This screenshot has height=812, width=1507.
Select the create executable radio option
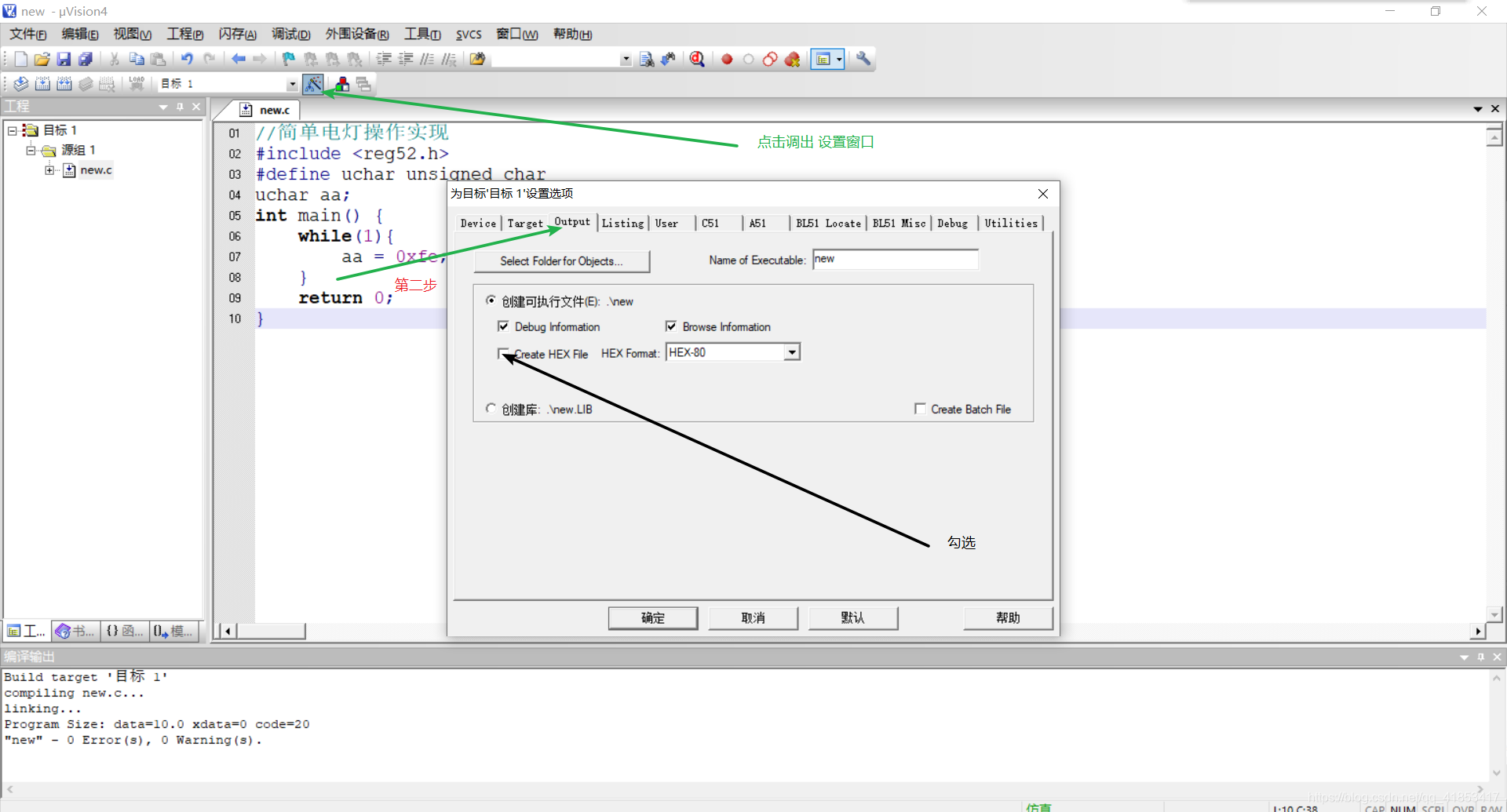click(x=491, y=300)
